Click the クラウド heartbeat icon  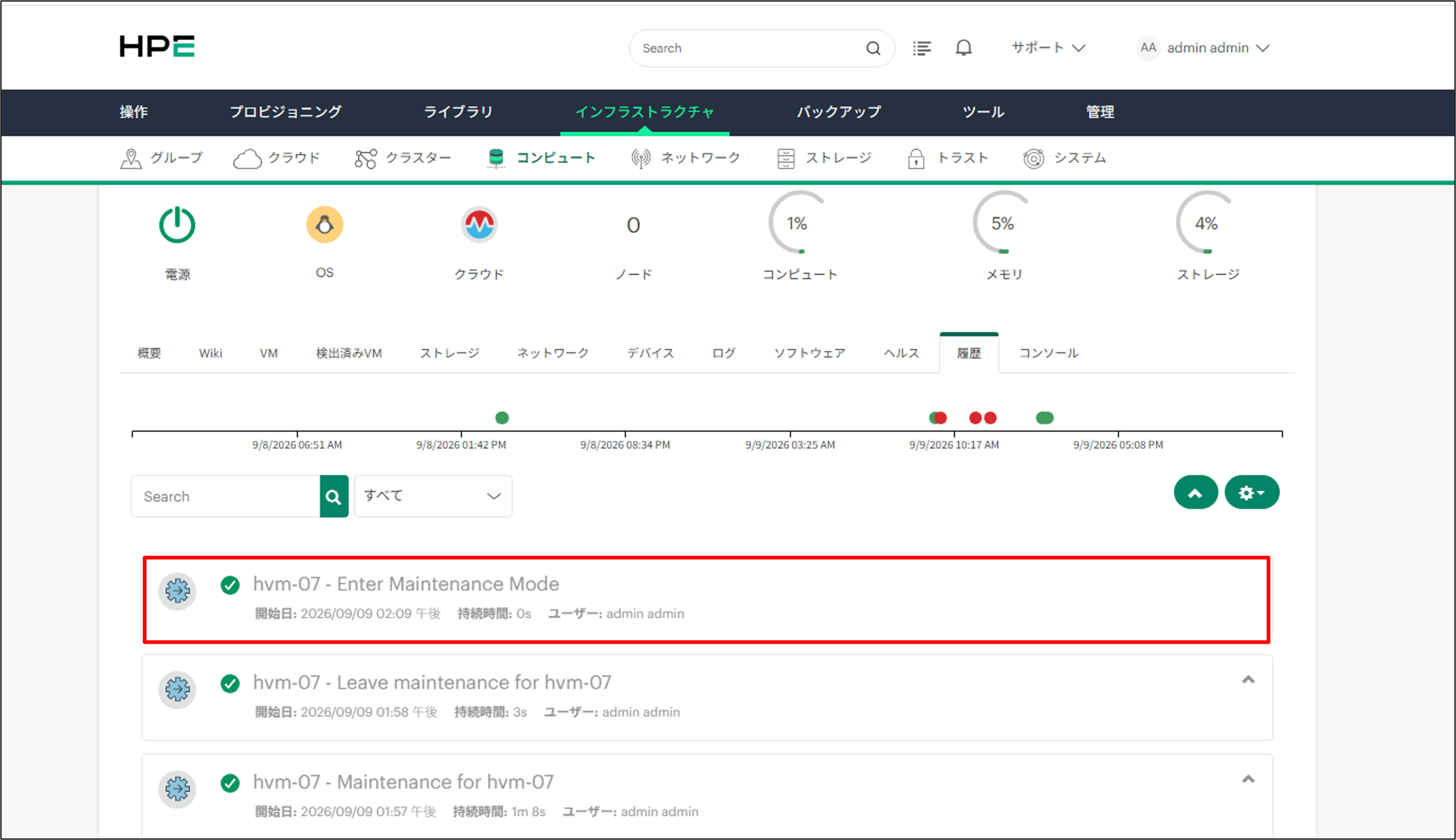(479, 224)
